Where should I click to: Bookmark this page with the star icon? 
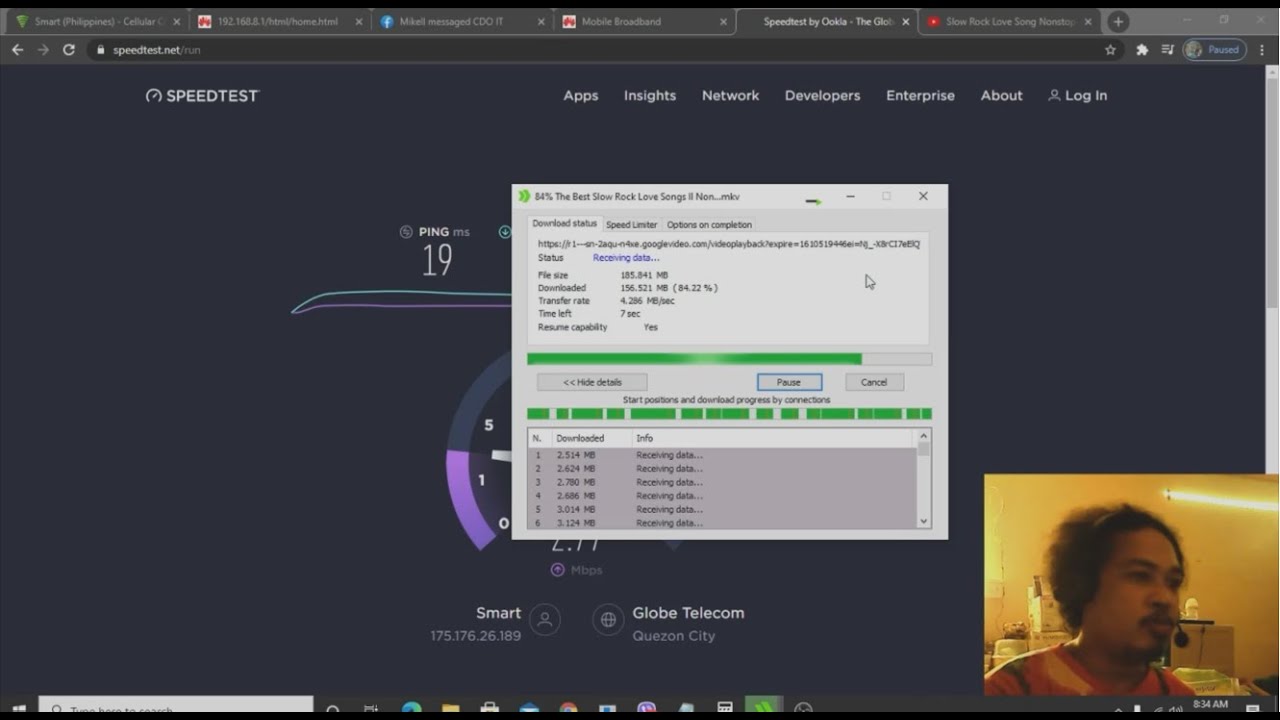coord(1110,49)
